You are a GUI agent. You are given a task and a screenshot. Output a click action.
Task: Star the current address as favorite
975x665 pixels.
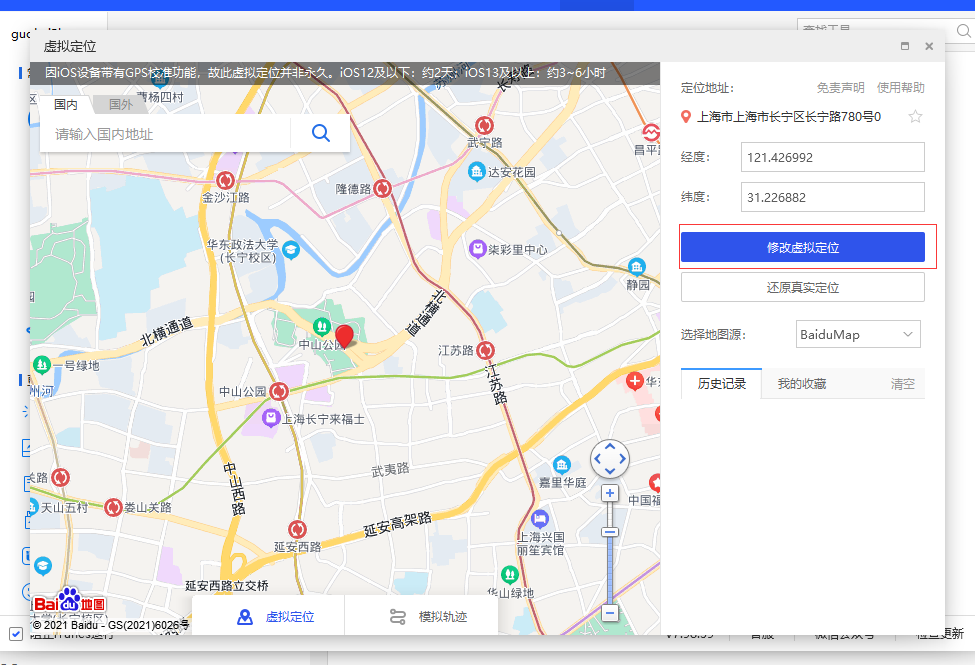pos(915,117)
